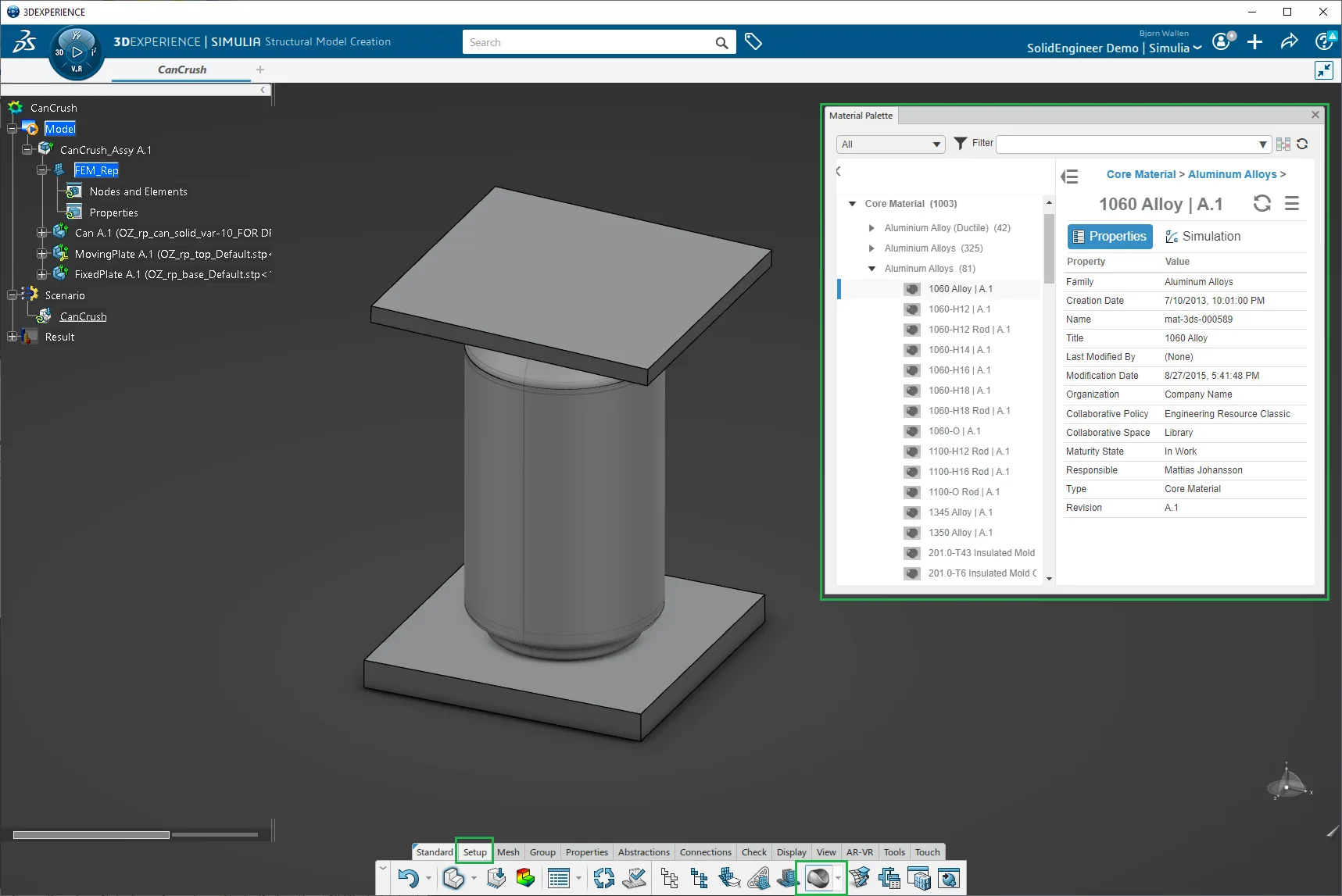Click the 3DEXPERIENCE compass icon
1342x896 pixels.
coord(77,52)
